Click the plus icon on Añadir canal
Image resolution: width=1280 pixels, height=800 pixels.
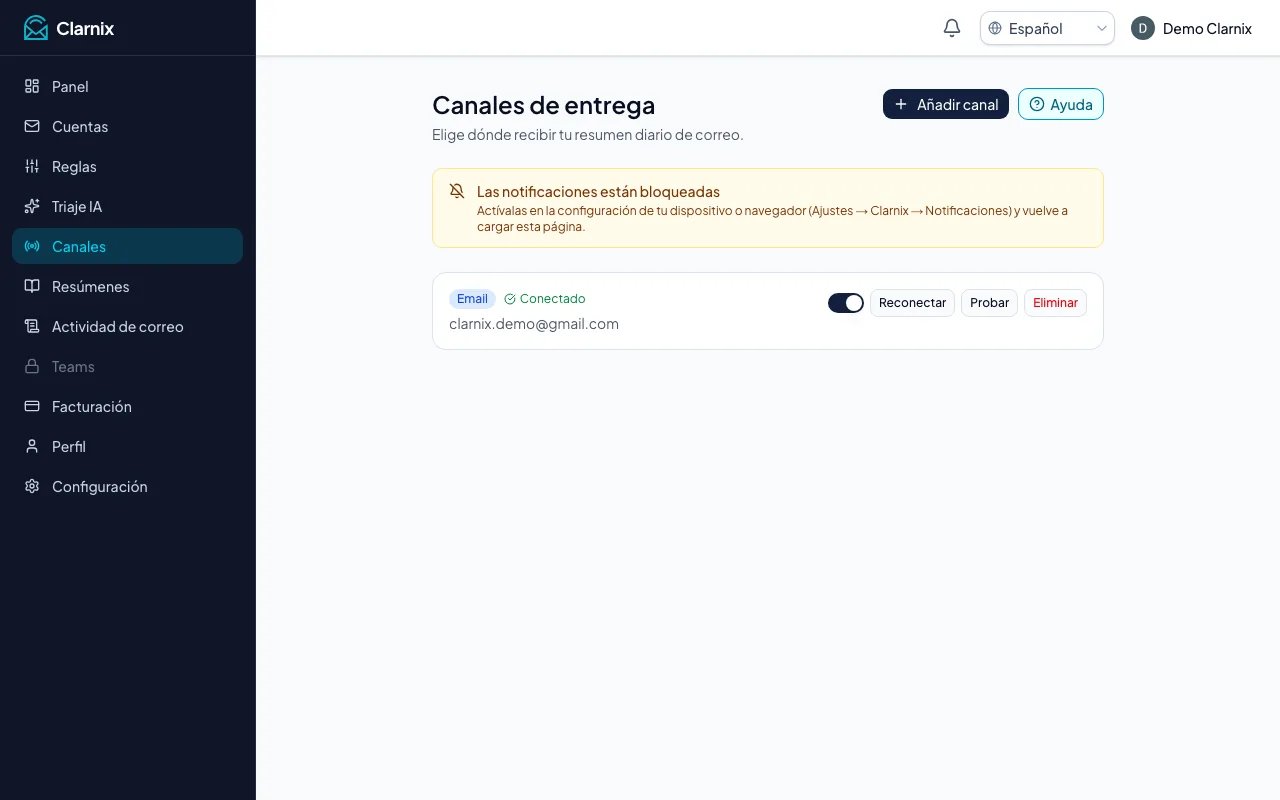[901, 104]
